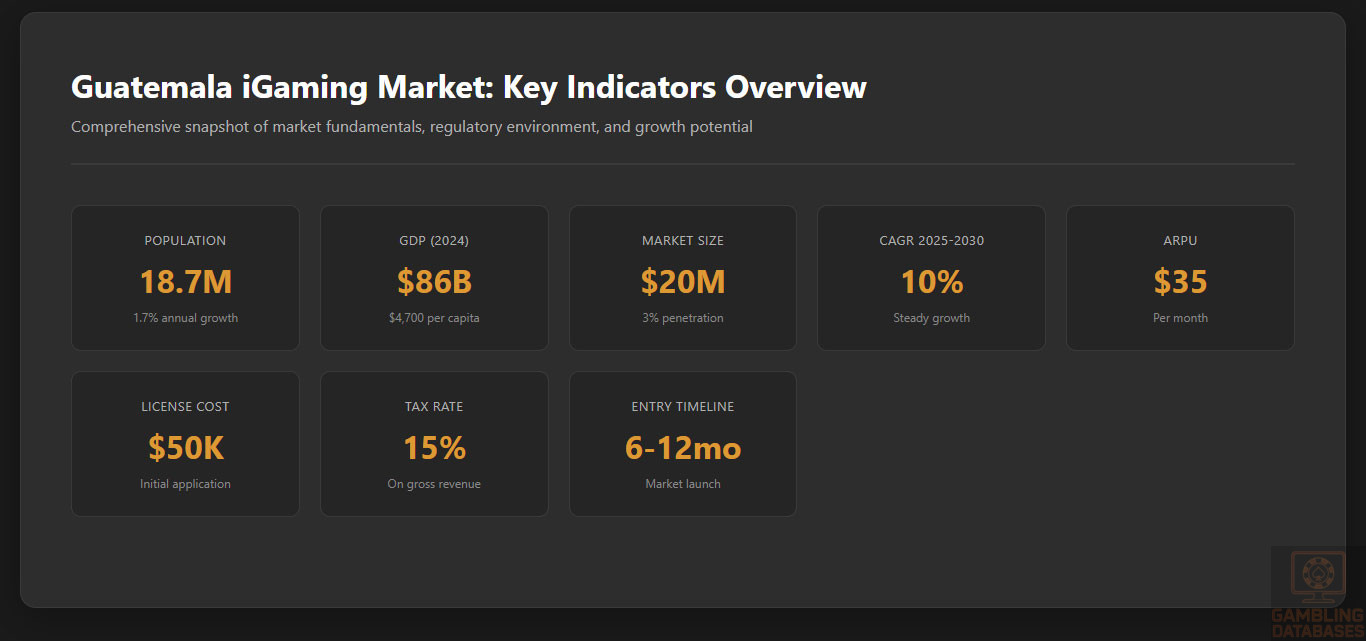
Task: Select the Population 18.7M value
Action: click(x=185, y=282)
